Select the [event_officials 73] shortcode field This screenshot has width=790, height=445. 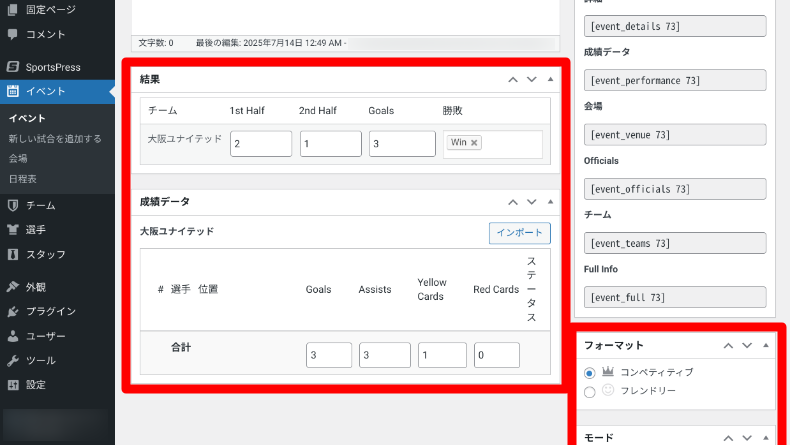(675, 189)
